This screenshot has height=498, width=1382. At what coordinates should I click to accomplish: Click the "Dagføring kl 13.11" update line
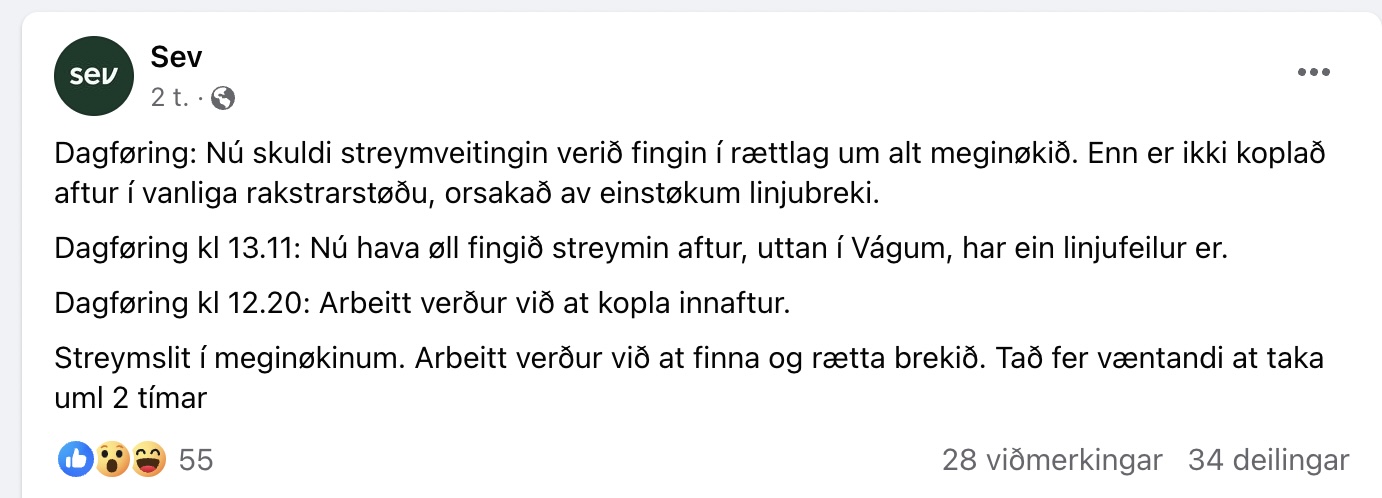pos(640,249)
